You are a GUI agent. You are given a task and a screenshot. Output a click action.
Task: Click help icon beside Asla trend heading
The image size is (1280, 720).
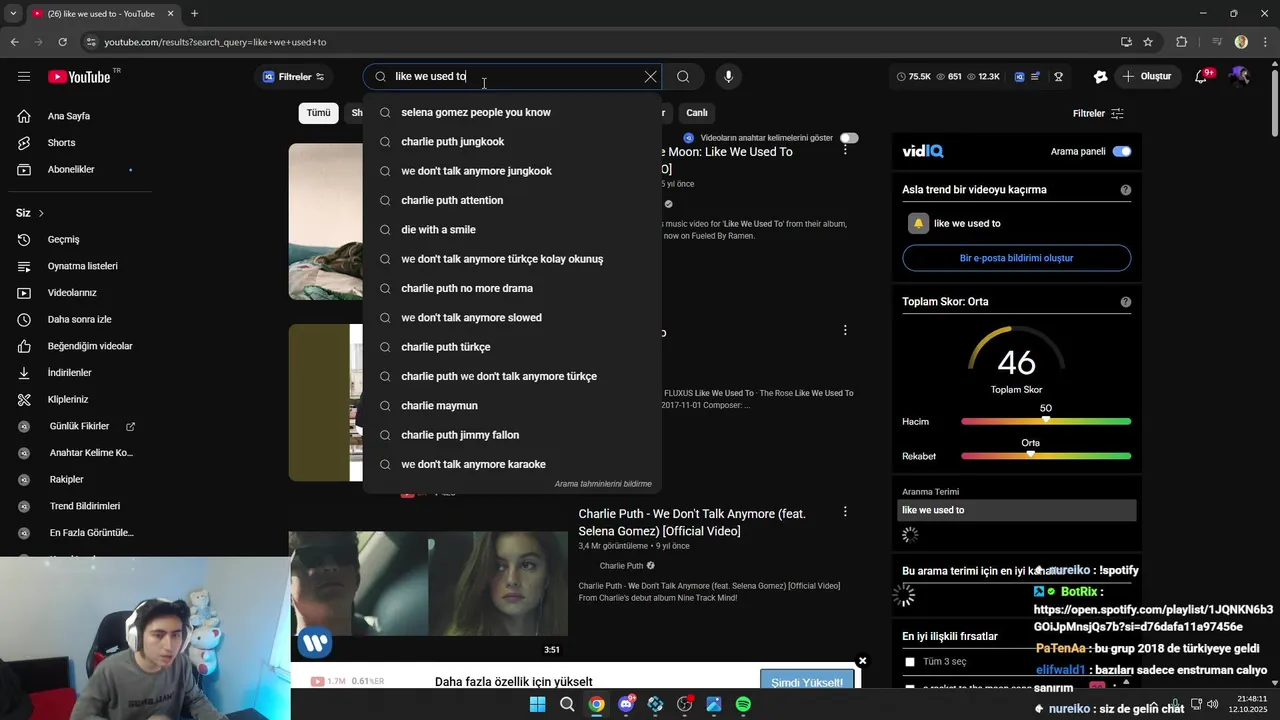pos(1126,190)
